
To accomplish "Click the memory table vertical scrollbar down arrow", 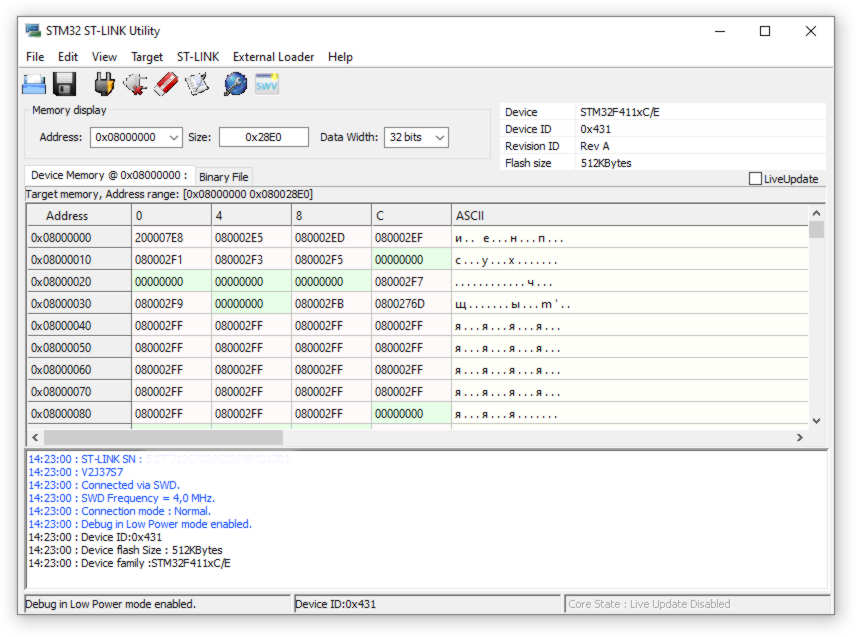I will 817,421.
